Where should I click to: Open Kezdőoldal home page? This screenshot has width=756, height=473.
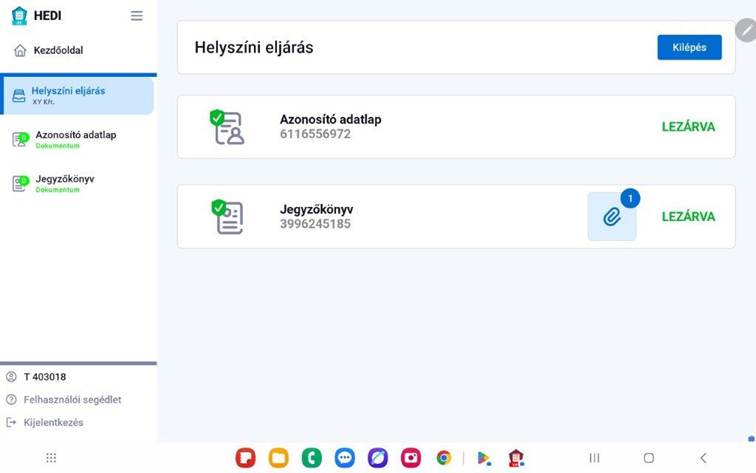click(58, 50)
